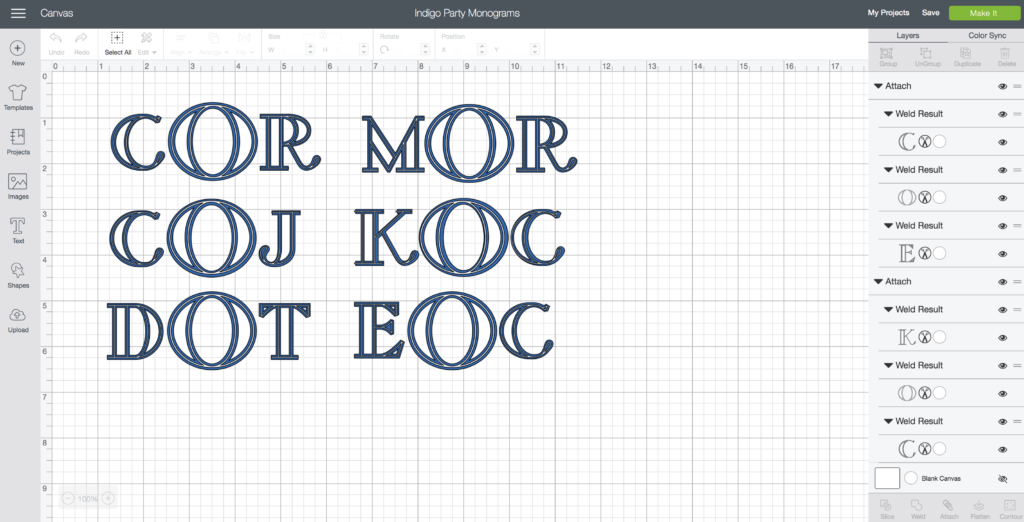Zoom in with the plus icon
Screen dimensions: 1024x522
(x=108, y=498)
